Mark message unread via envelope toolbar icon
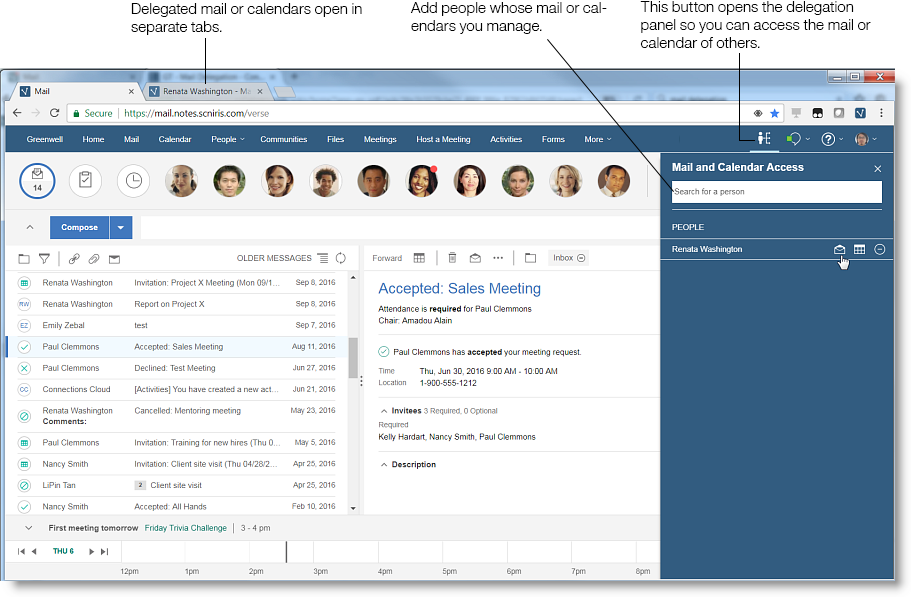This screenshot has width=911, height=597. pos(475,258)
